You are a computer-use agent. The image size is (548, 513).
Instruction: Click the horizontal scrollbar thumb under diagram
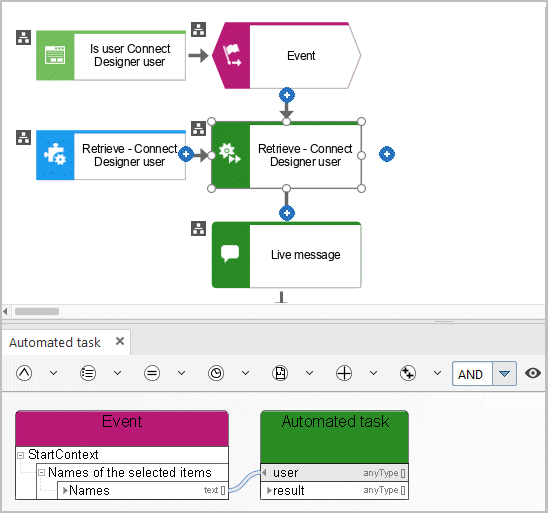pos(37,311)
